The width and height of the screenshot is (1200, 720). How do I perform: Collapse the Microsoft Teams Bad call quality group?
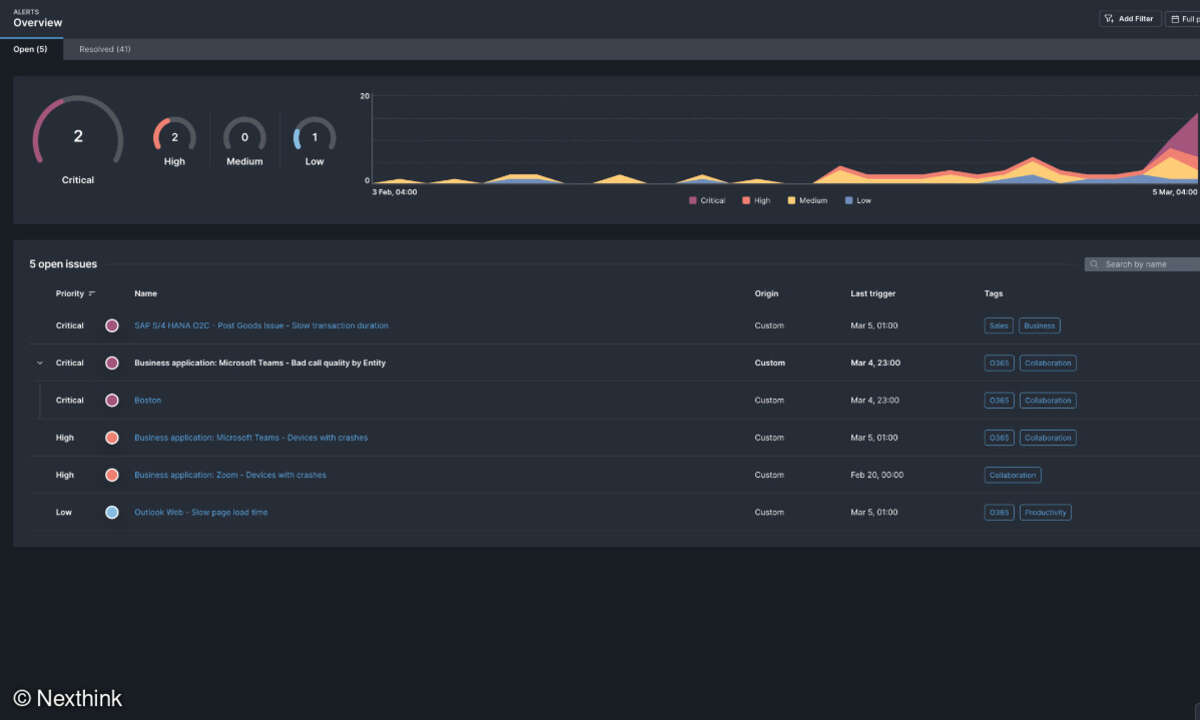tap(40, 363)
